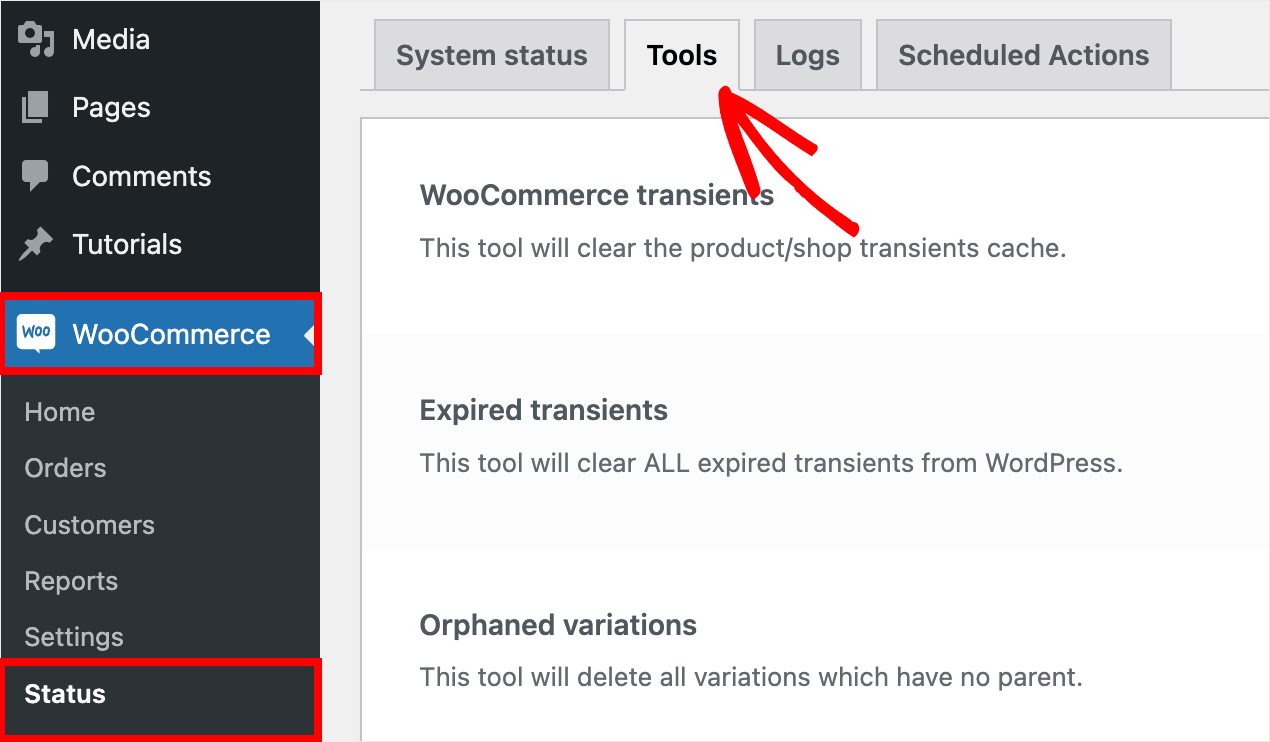Open the Customers section
Image resolution: width=1270 pixels, height=742 pixels.
tap(89, 525)
